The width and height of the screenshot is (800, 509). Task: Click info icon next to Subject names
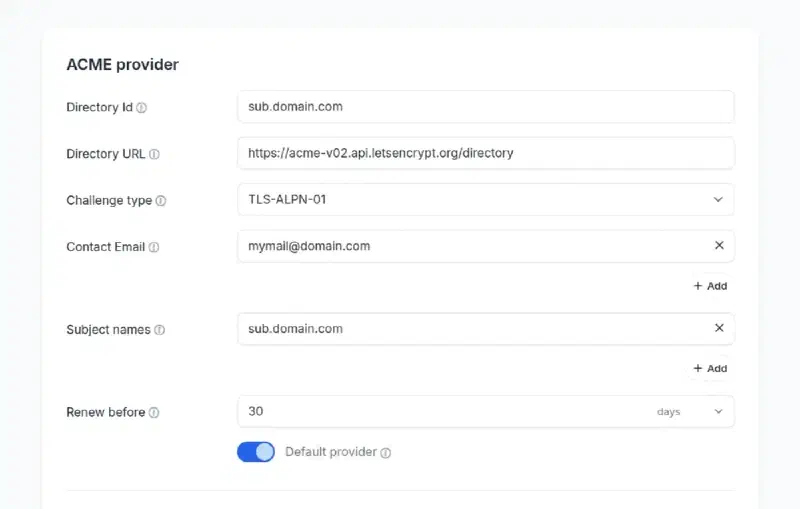(x=160, y=330)
